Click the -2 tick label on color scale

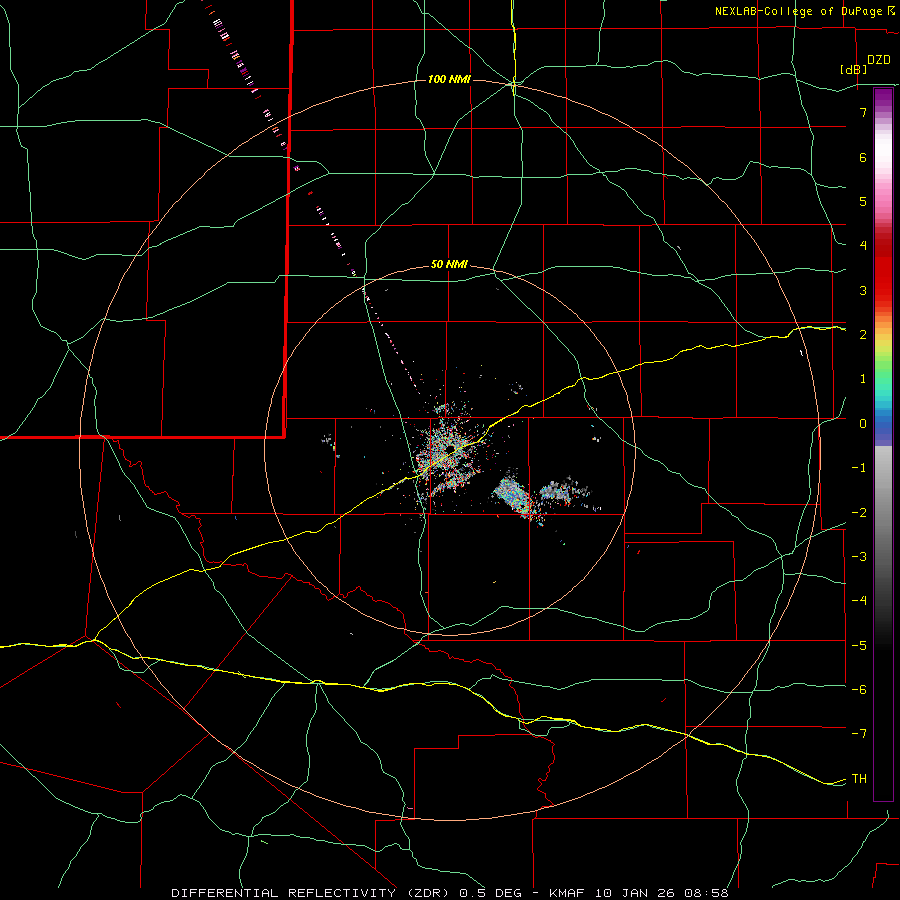point(859,513)
